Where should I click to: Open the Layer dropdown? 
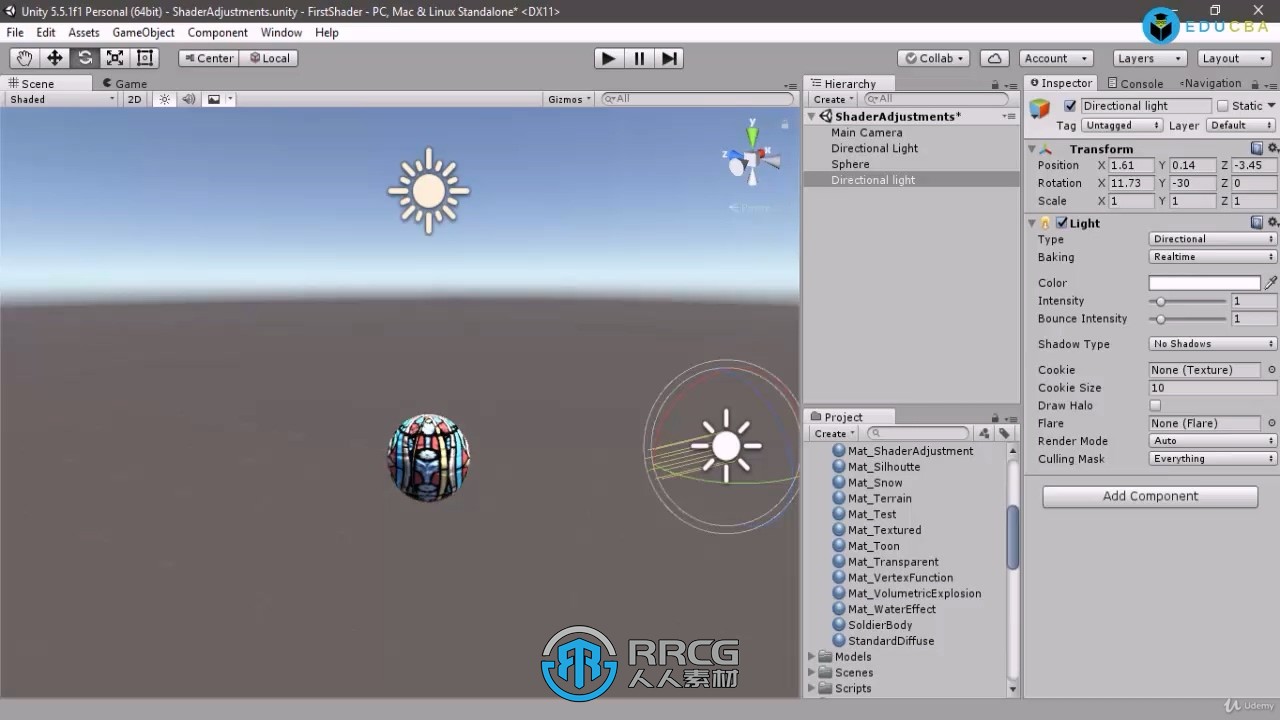point(1240,126)
